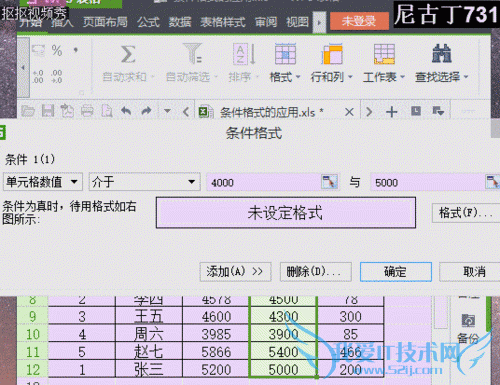Click cell containing 5866
This screenshot has width=500, height=385.
pyautogui.click(x=216, y=352)
